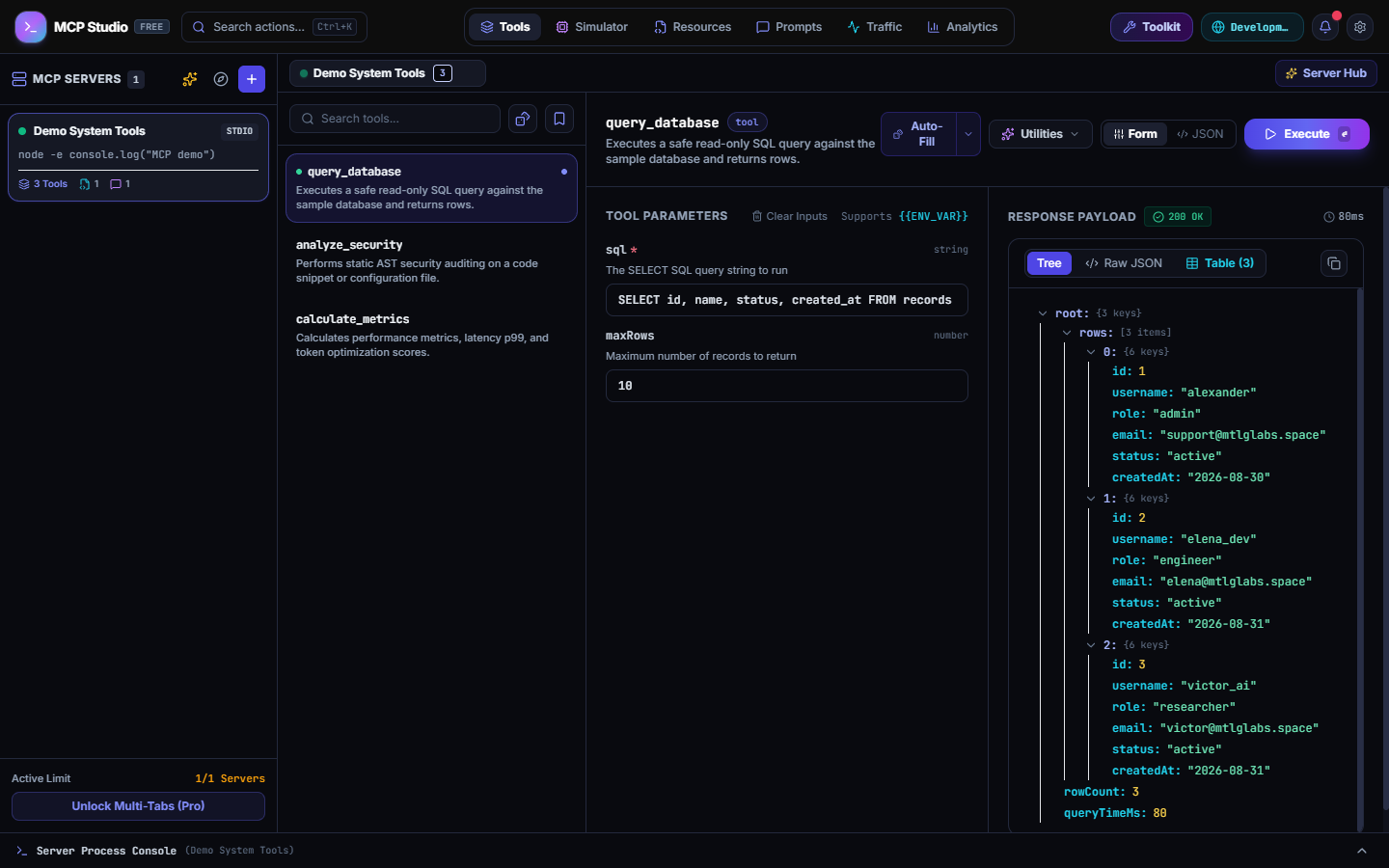
Task: Run the tool with Execute button
Action: [x=1307, y=134]
